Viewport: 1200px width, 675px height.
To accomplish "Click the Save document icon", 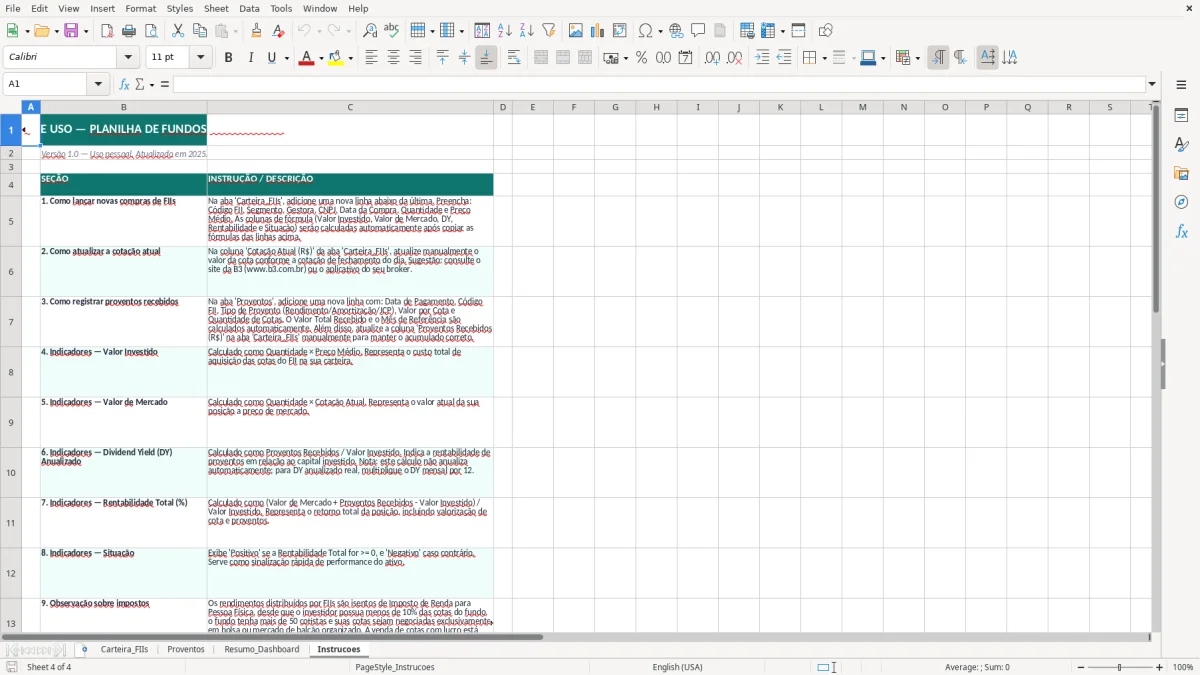I will pos(71,31).
